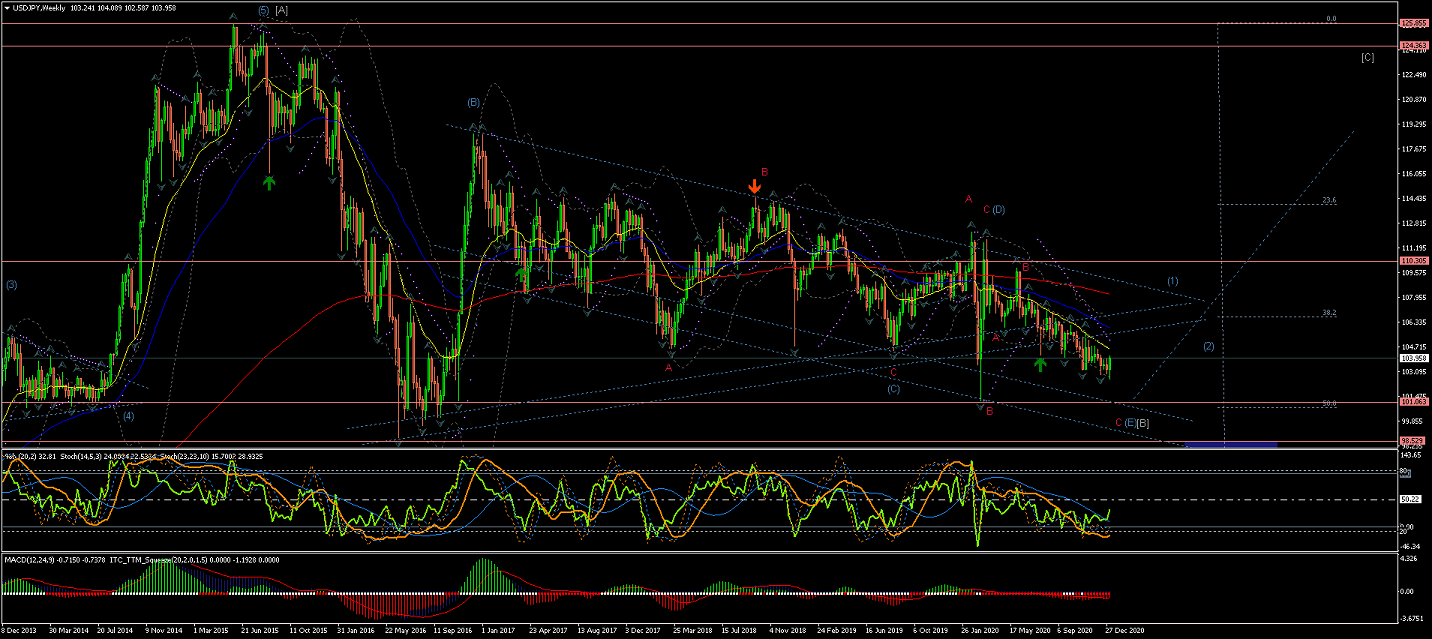Select the blue rectangle at the chart bottom
The width and height of the screenshot is (1432, 639).
(x=1230, y=443)
